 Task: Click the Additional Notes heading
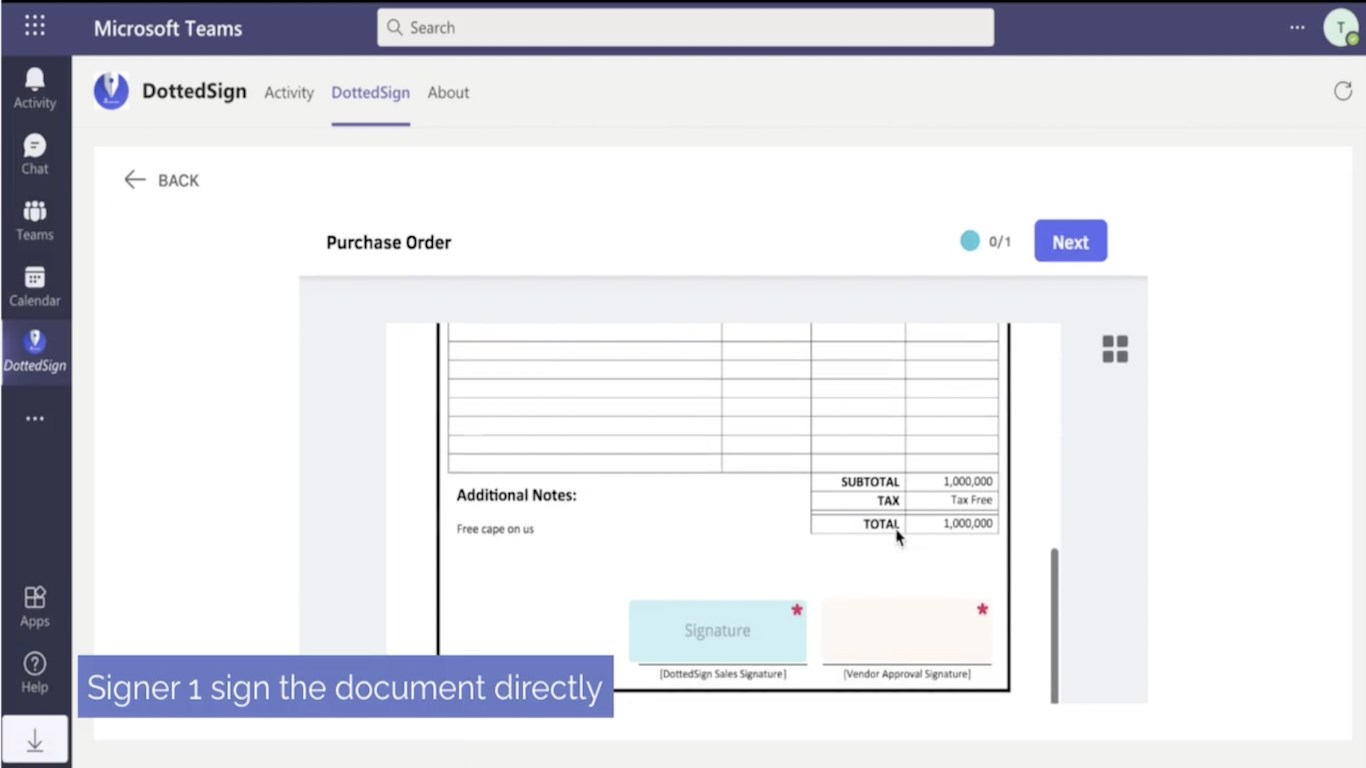[516, 495]
